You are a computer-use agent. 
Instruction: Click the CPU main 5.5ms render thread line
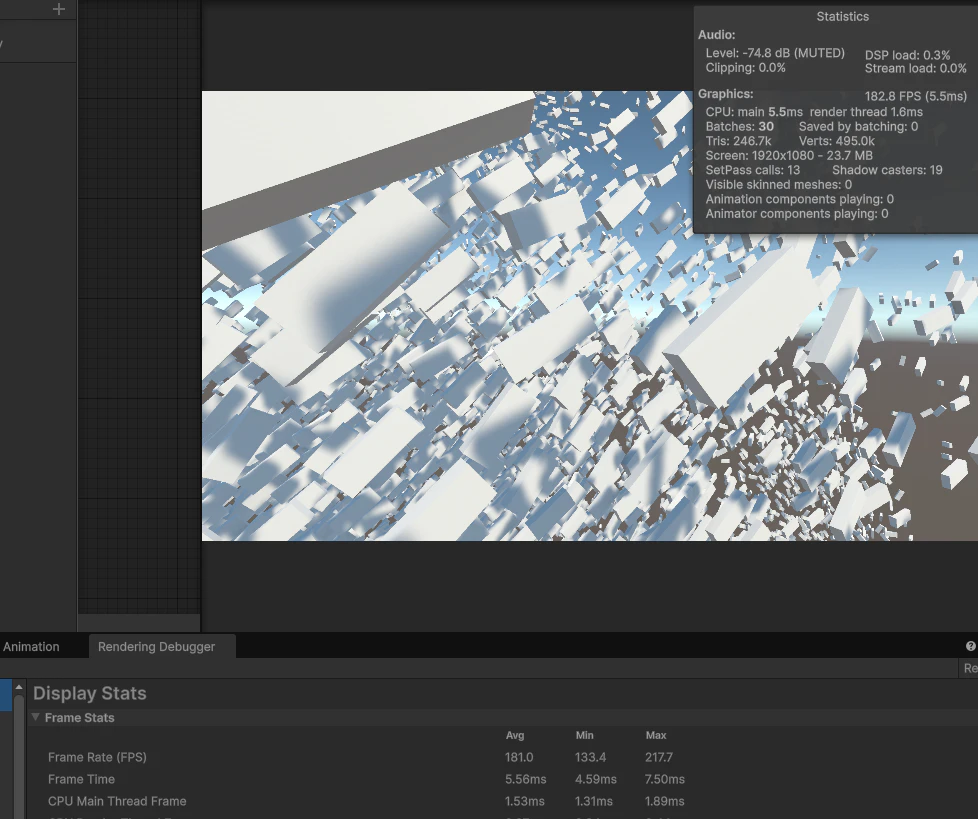click(814, 112)
